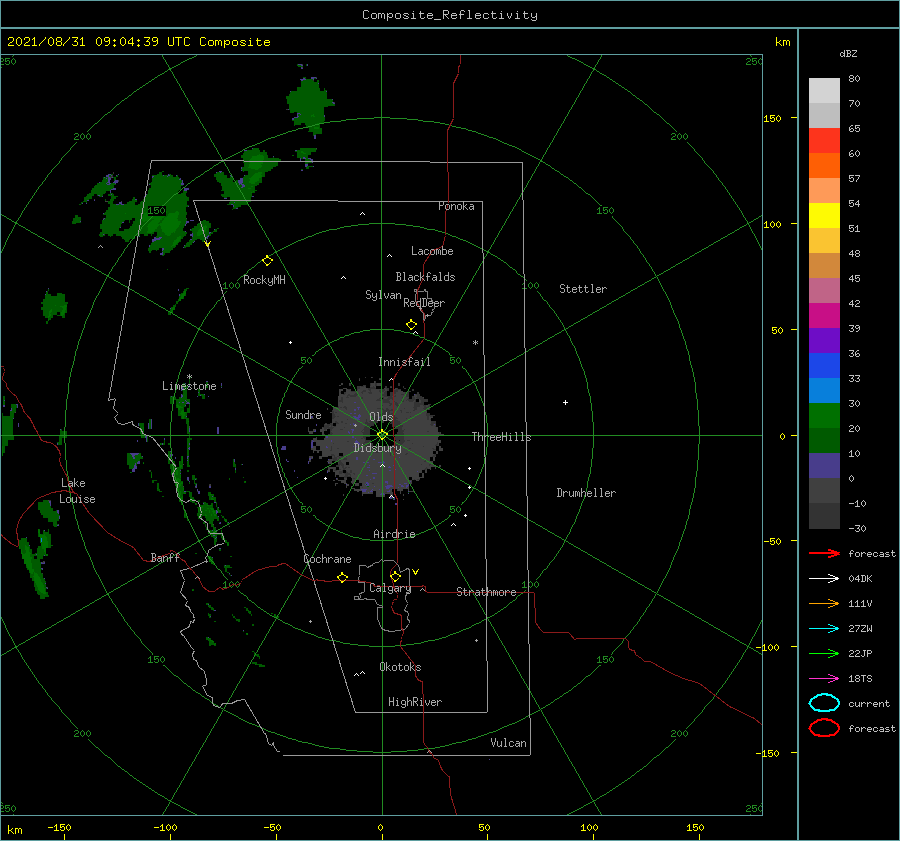The height and width of the screenshot is (841, 900).
Task: Click the Vulcan town label
Action: (508, 743)
